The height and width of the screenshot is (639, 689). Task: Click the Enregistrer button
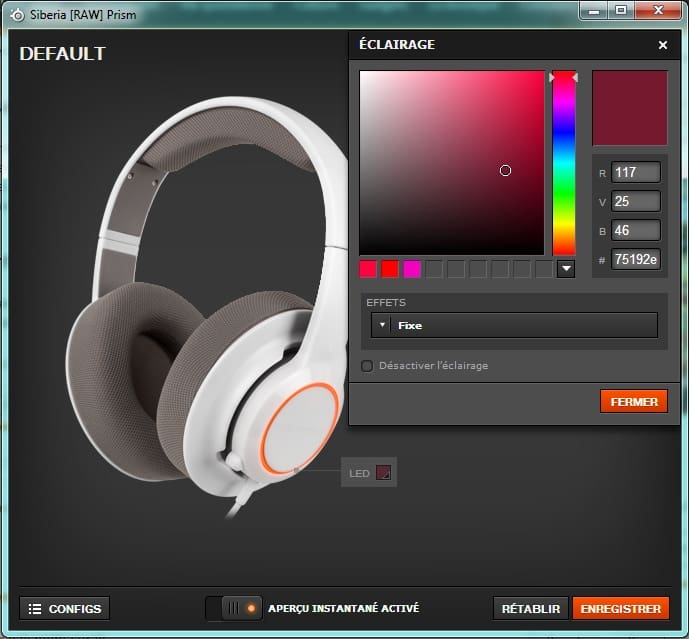(x=620, y=608)
